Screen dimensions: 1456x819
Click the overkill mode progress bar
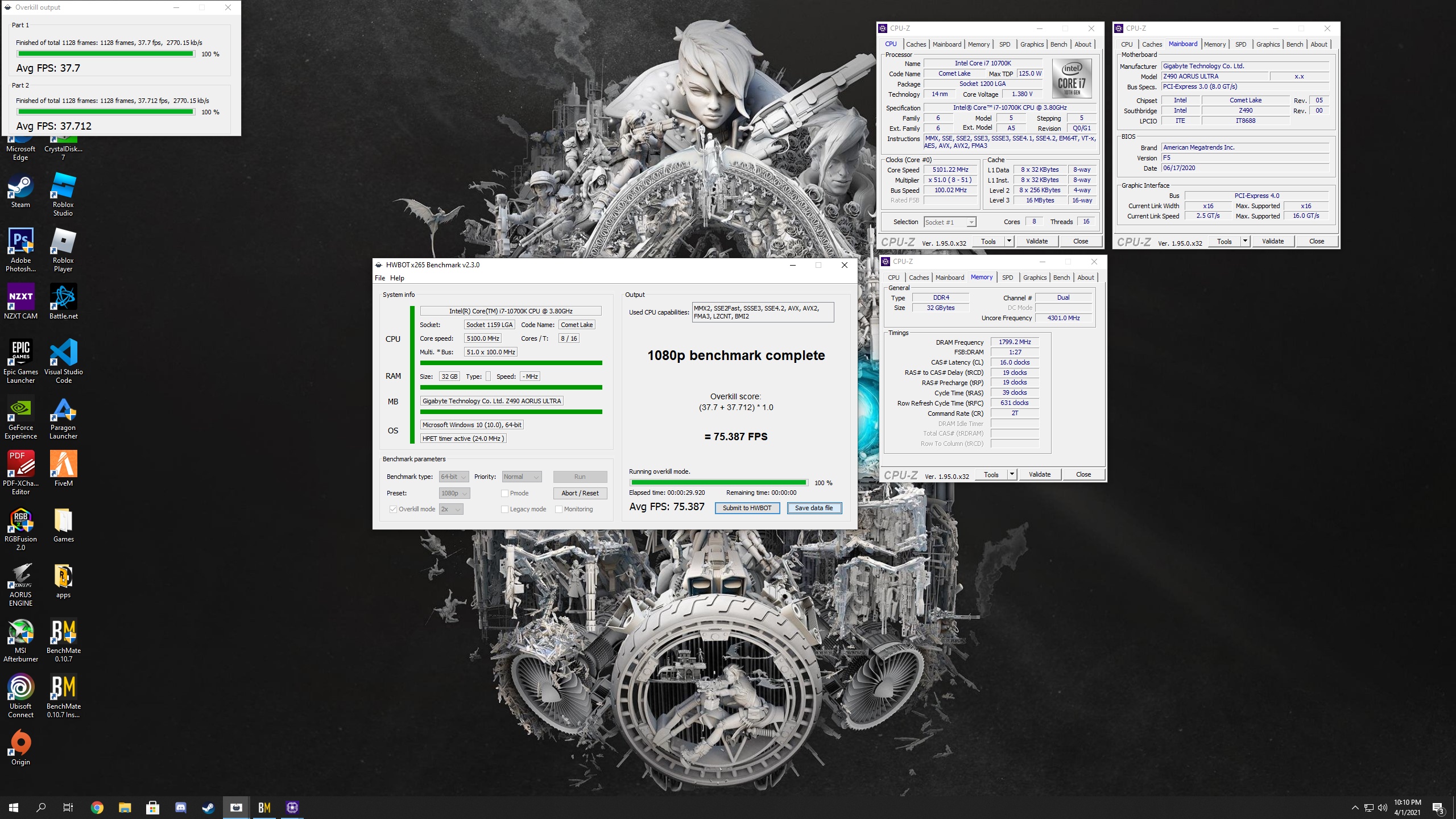coord(719,483)
